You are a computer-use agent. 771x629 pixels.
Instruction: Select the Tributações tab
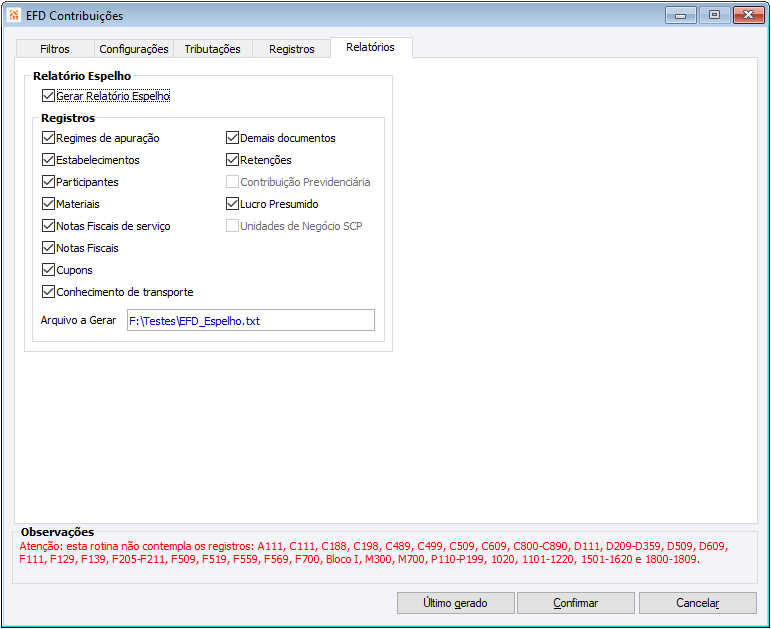pyautogui.click(x=212, y=49)
